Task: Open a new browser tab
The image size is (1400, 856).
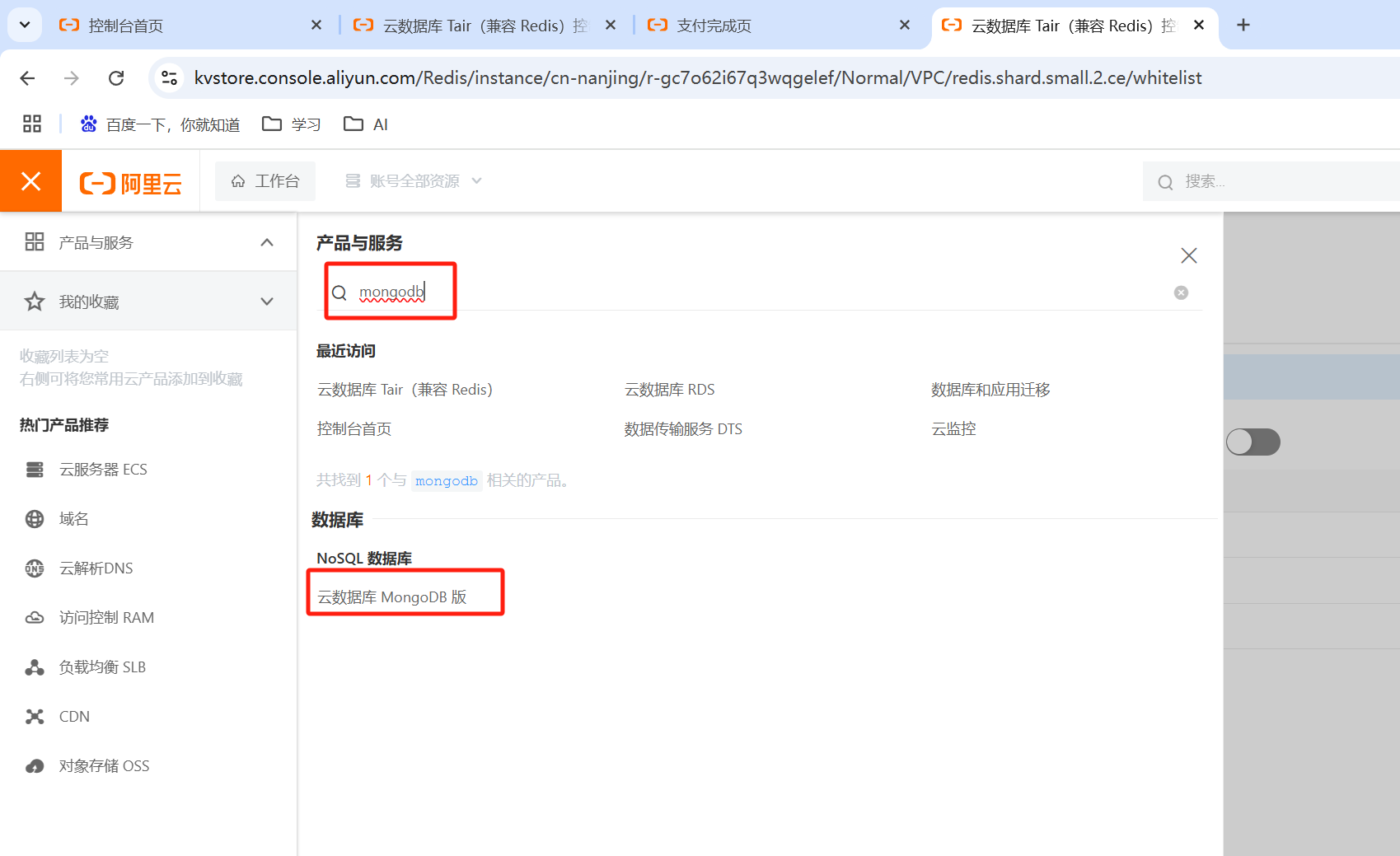Action: (x=1243, y=26)
